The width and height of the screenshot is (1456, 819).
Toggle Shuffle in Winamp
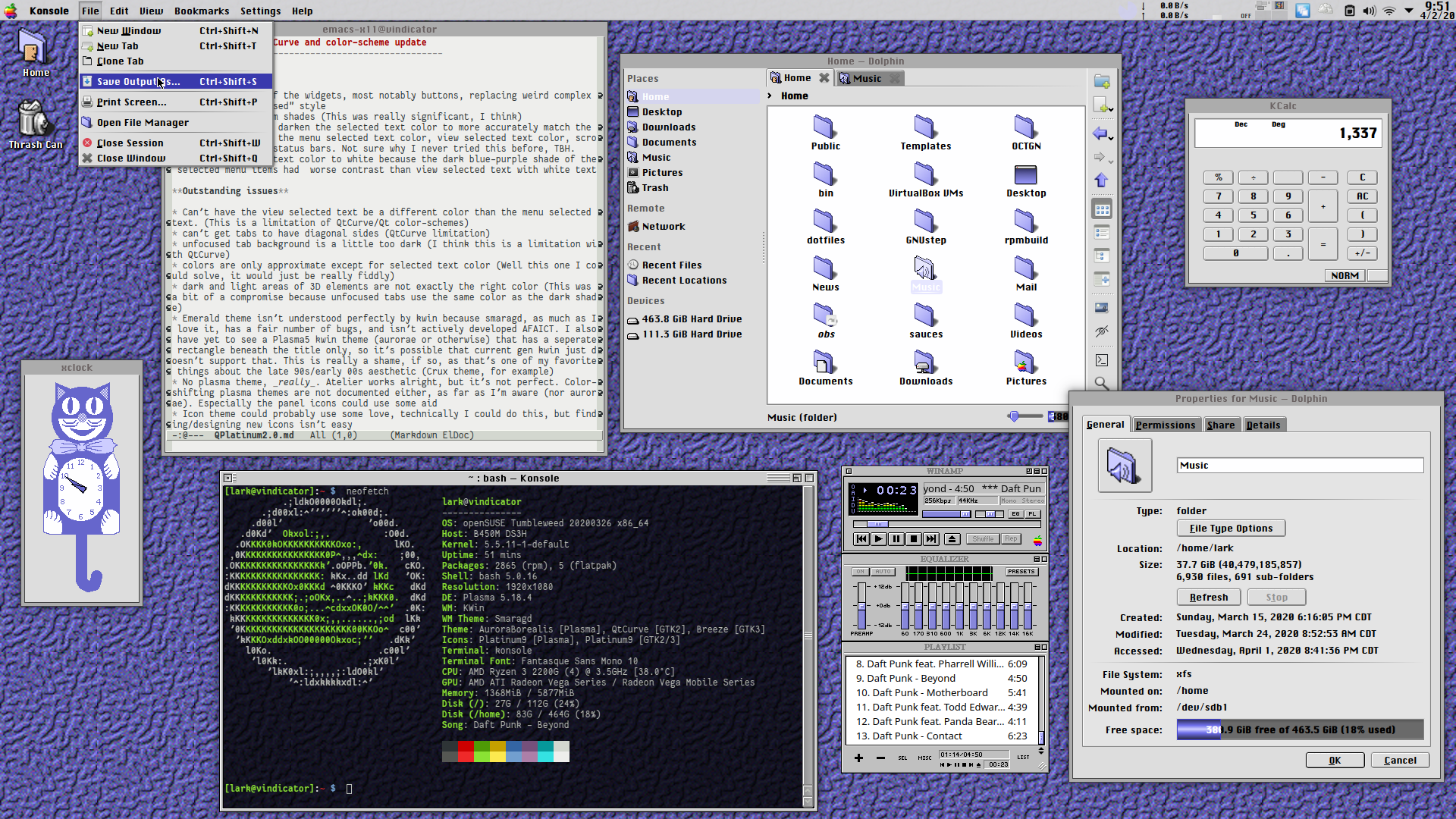(x=983, y=539)
